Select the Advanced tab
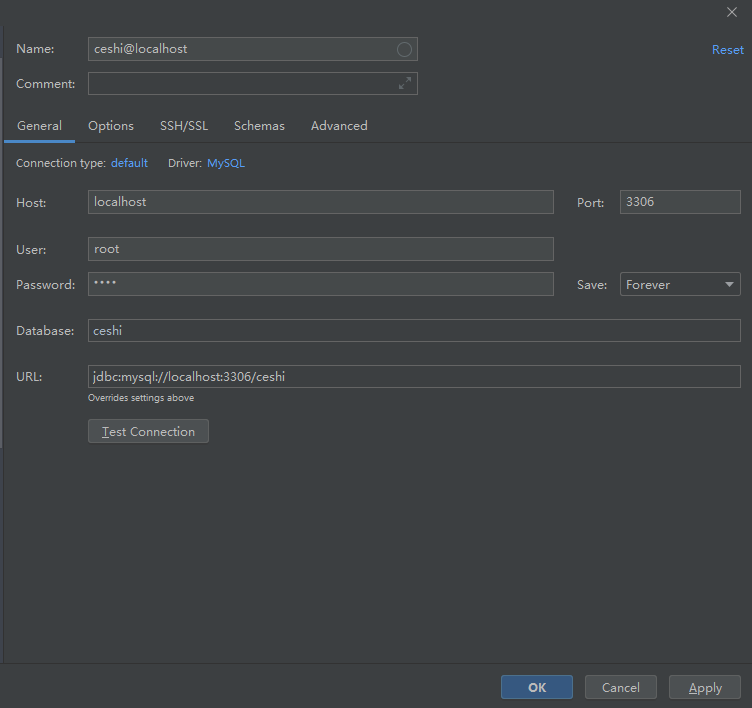The width and height of the screenshot is (752, 708). [x=339, y=126]
